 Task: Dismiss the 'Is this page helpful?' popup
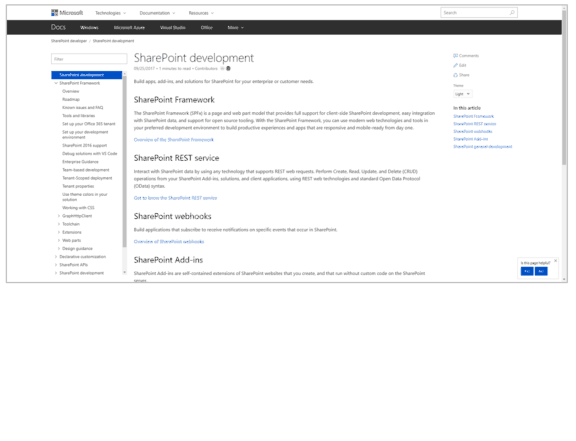tap(555, 261)
